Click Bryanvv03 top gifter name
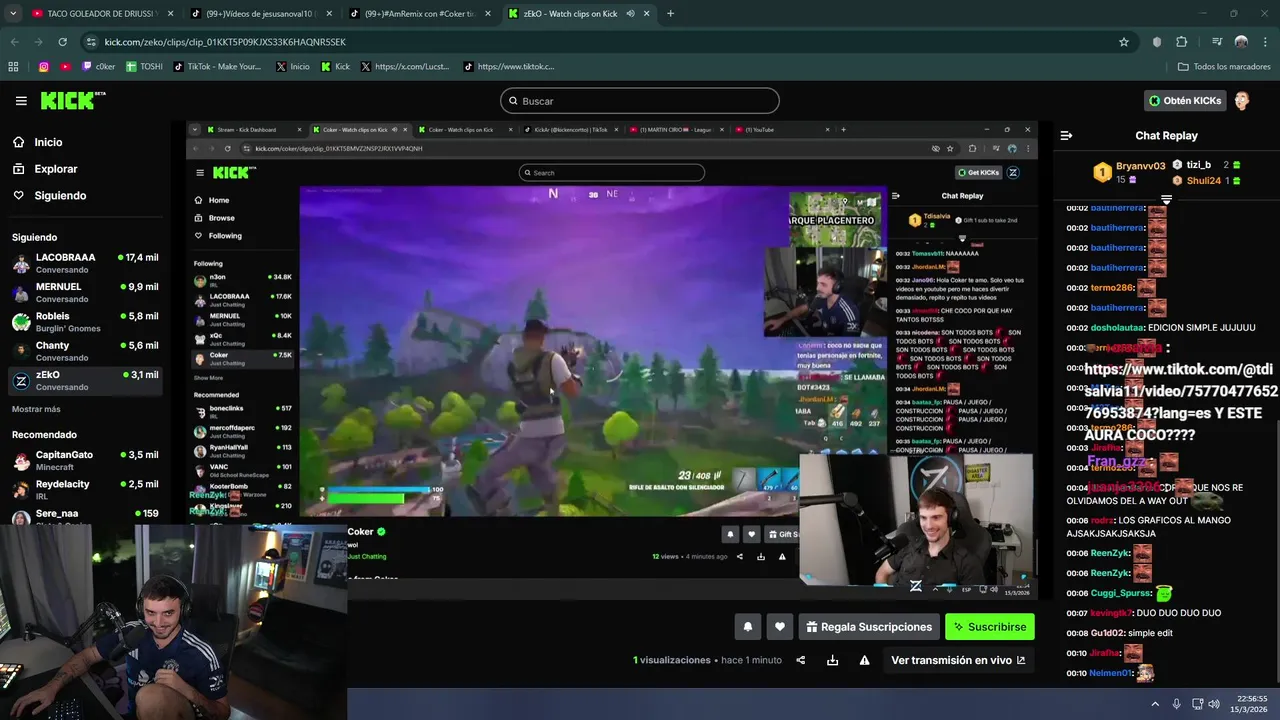This screenshot has height=720, width=1280. [x=1141, y=166]
